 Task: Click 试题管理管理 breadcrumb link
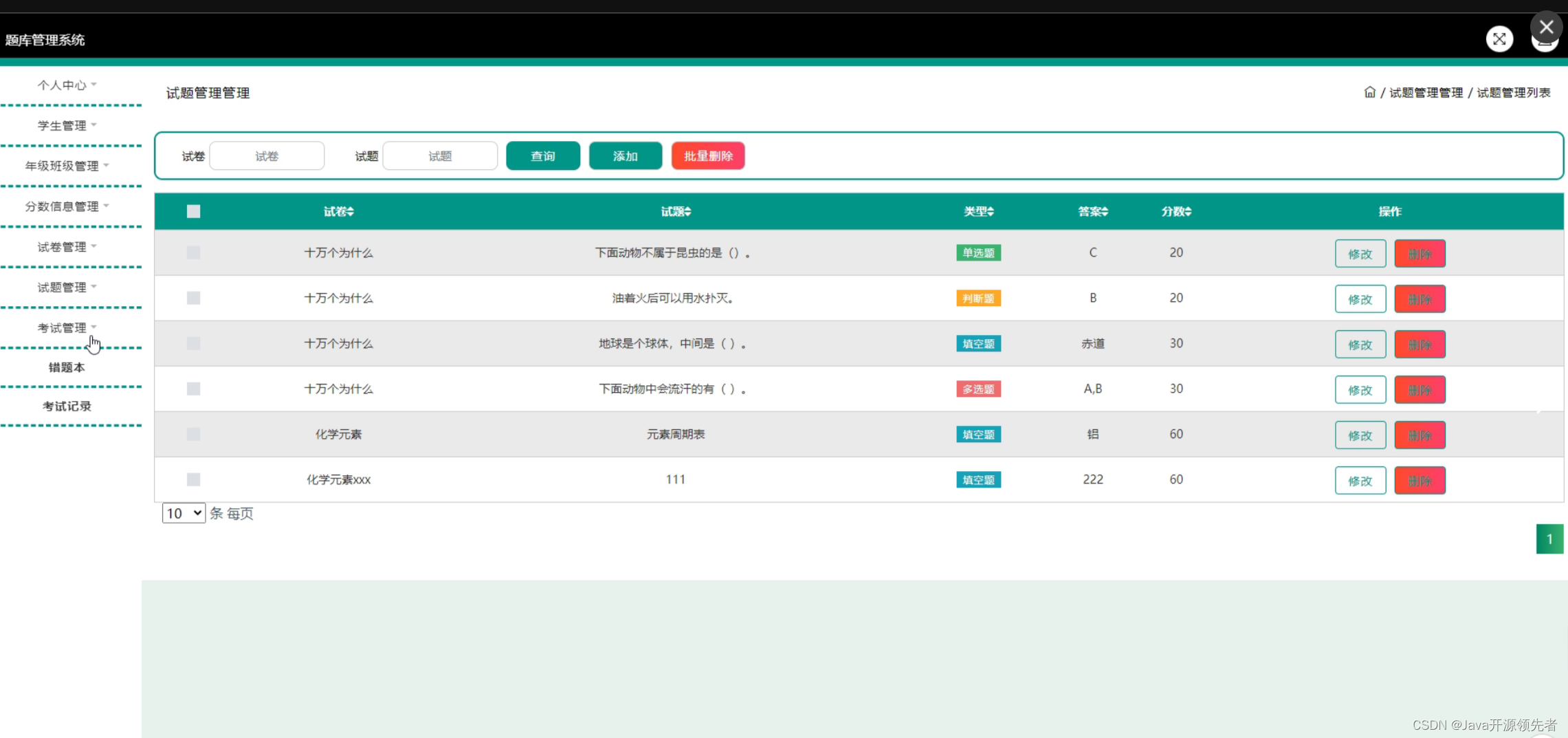click(1426, 92)
